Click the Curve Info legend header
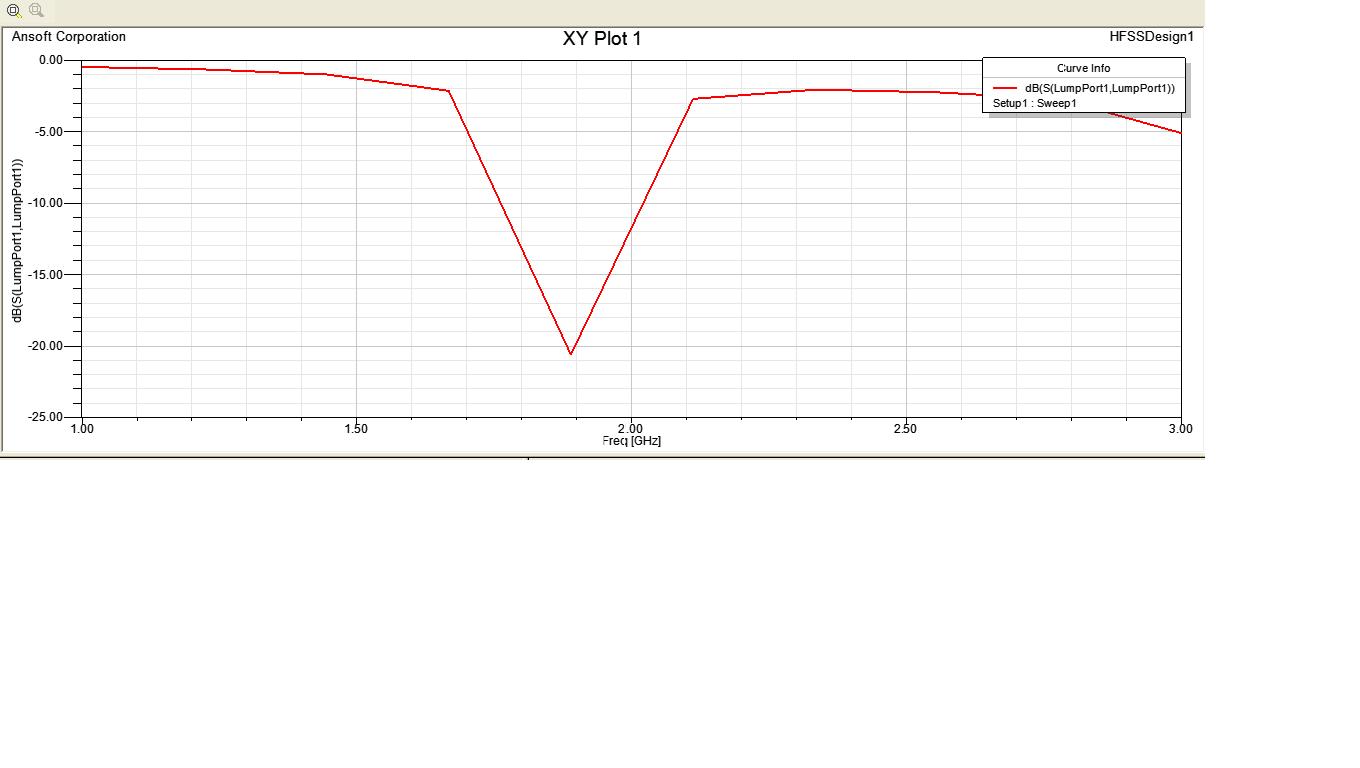Screen dimensions: 1360x768 (1084, 68)
